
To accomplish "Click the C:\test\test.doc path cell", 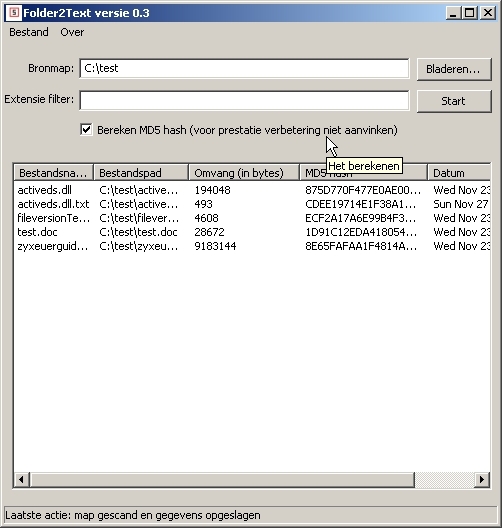I will point(138,232).
